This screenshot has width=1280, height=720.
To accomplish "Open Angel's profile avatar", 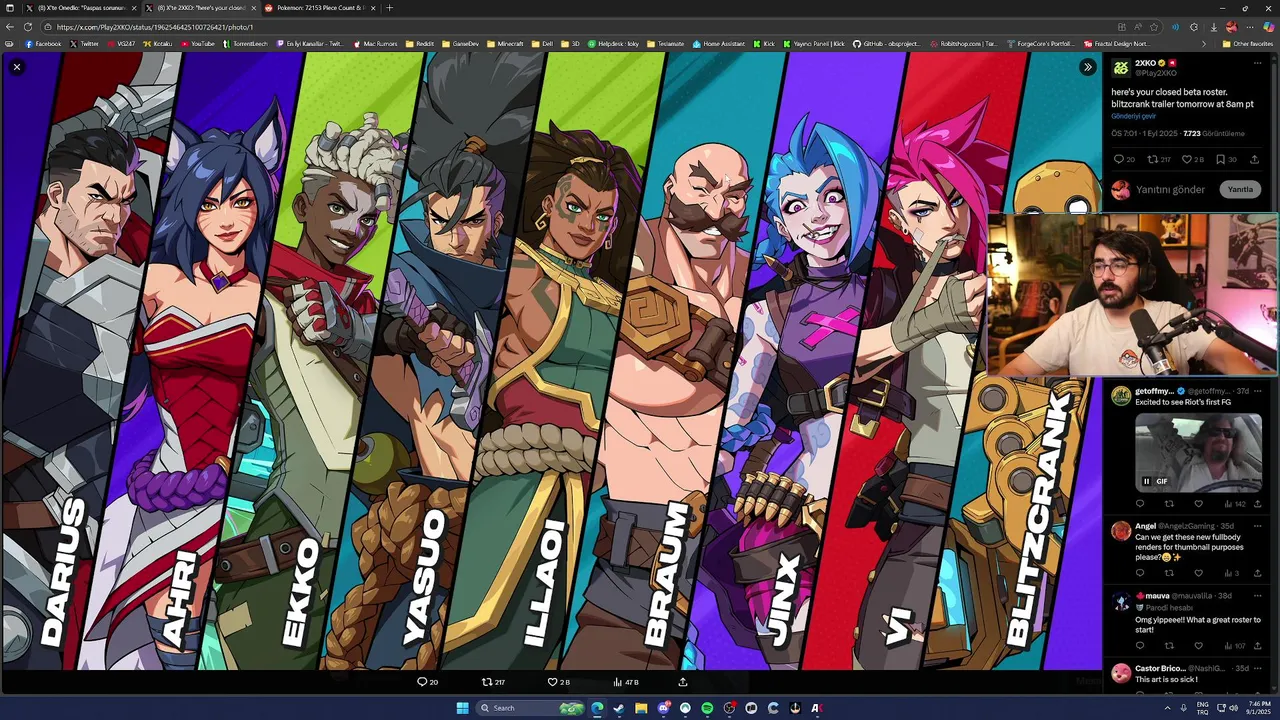I will (x=1121, y=530).
